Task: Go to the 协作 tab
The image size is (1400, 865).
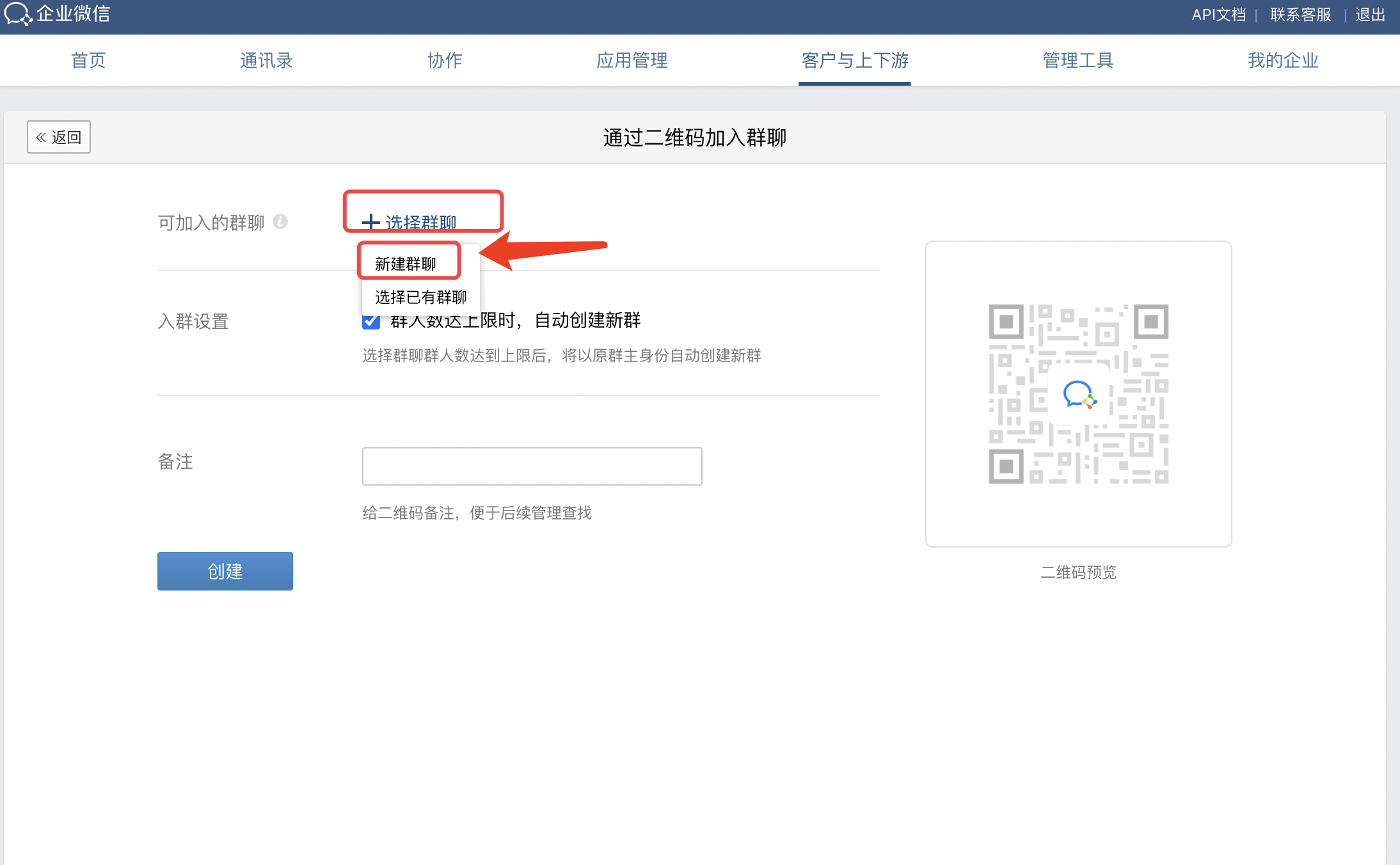Action: pos(445,61)
